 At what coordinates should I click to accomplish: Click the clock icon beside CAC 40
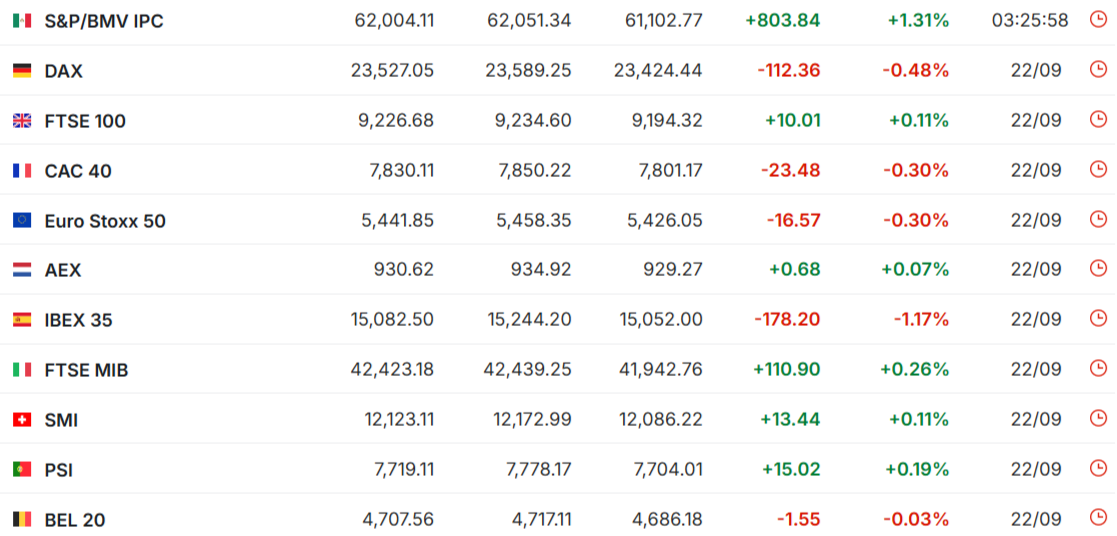tap(1098, 169)
